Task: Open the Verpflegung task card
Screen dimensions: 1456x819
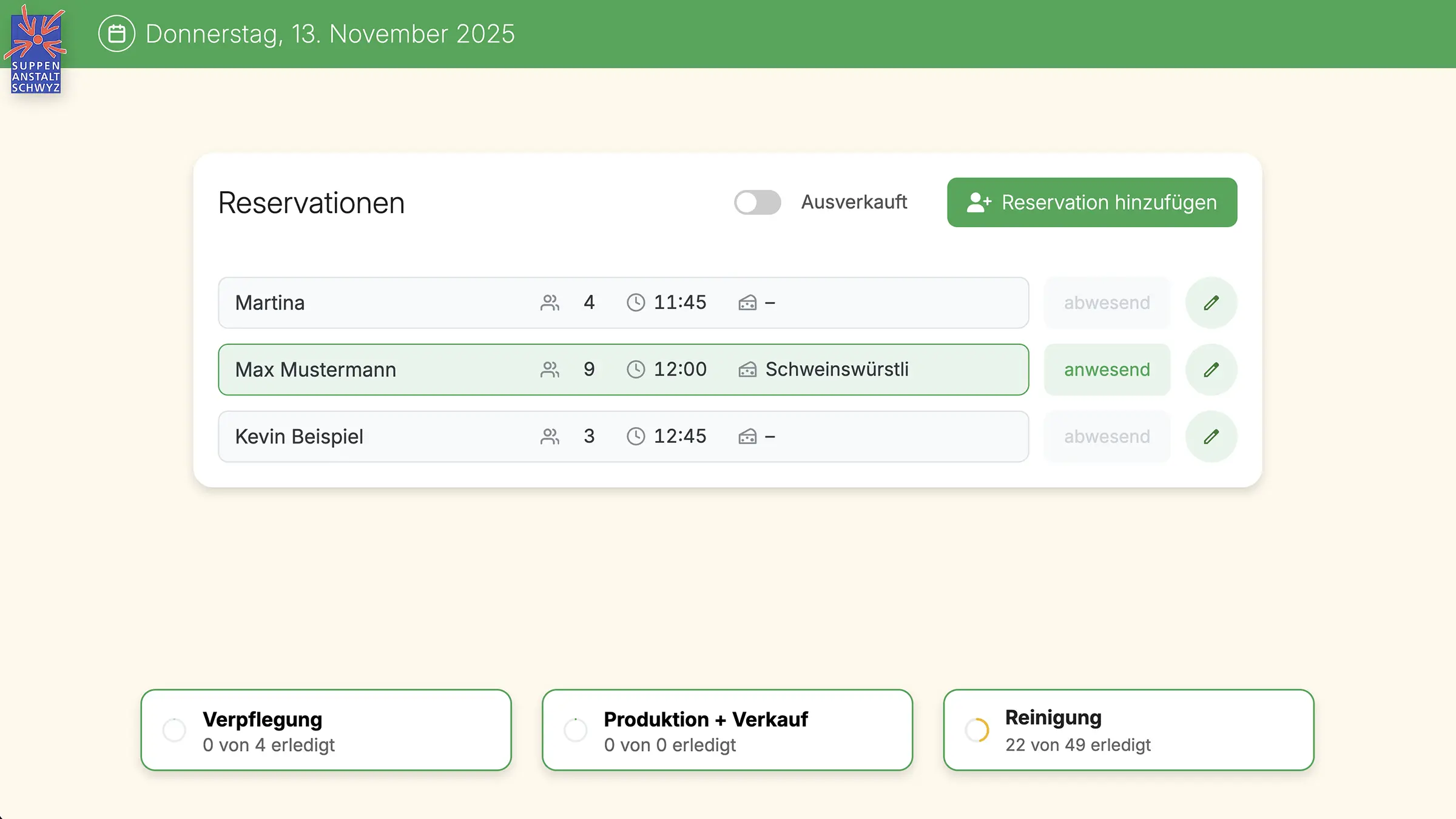Action: [326, 730]
